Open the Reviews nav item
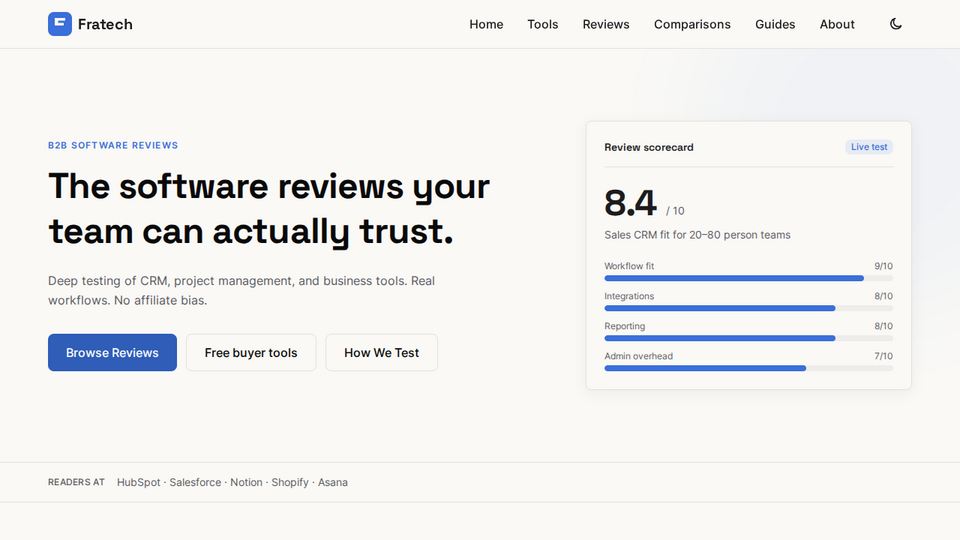960x540 pixels. click(606, 24)
